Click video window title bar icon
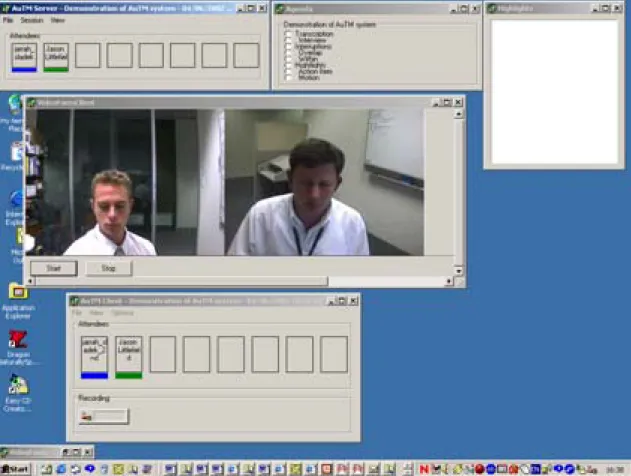The height and width of the screenshot is (476, 631). 31,103
